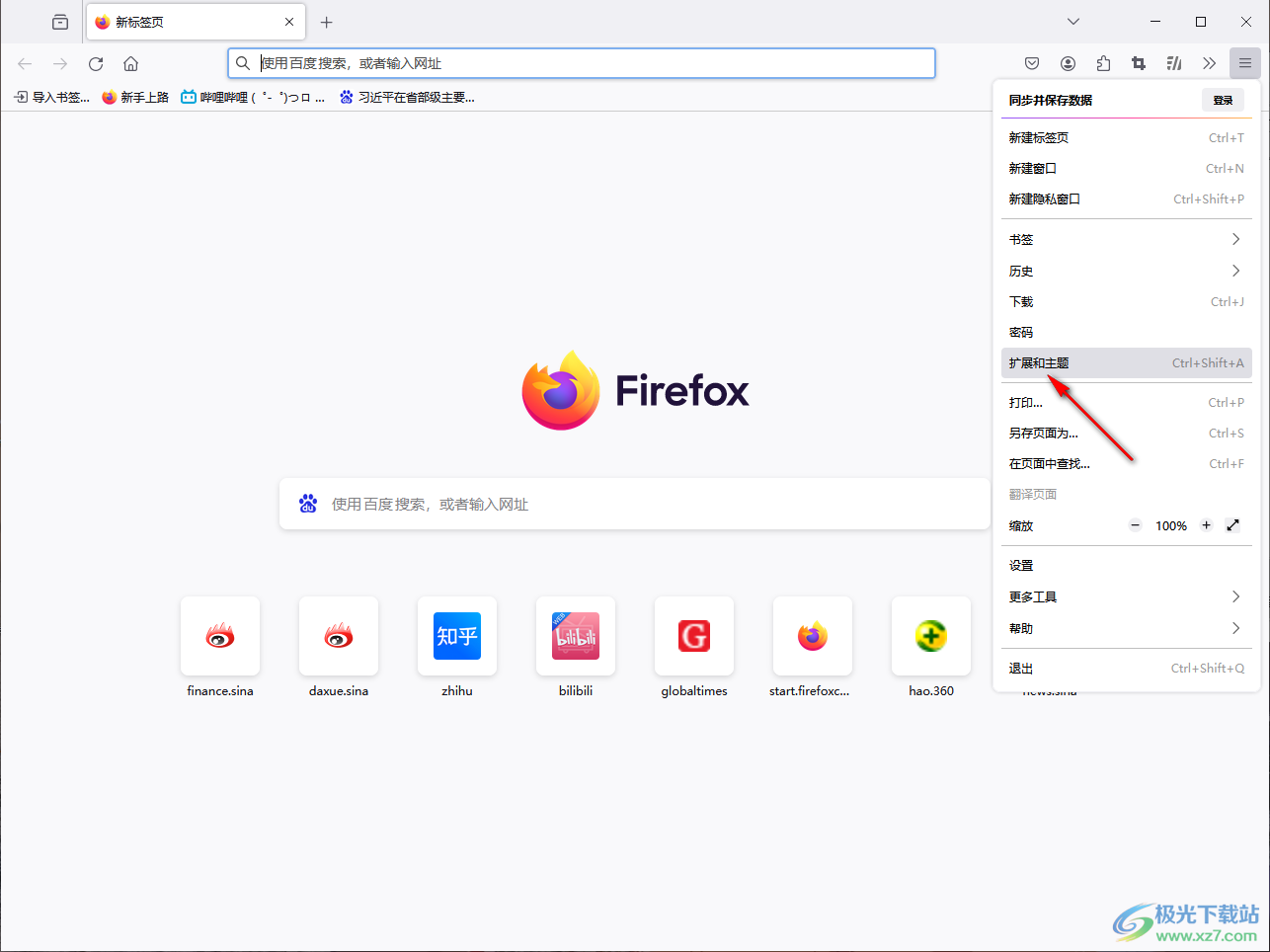Choose 打印... from the menu

click(x=1127, y=402)
